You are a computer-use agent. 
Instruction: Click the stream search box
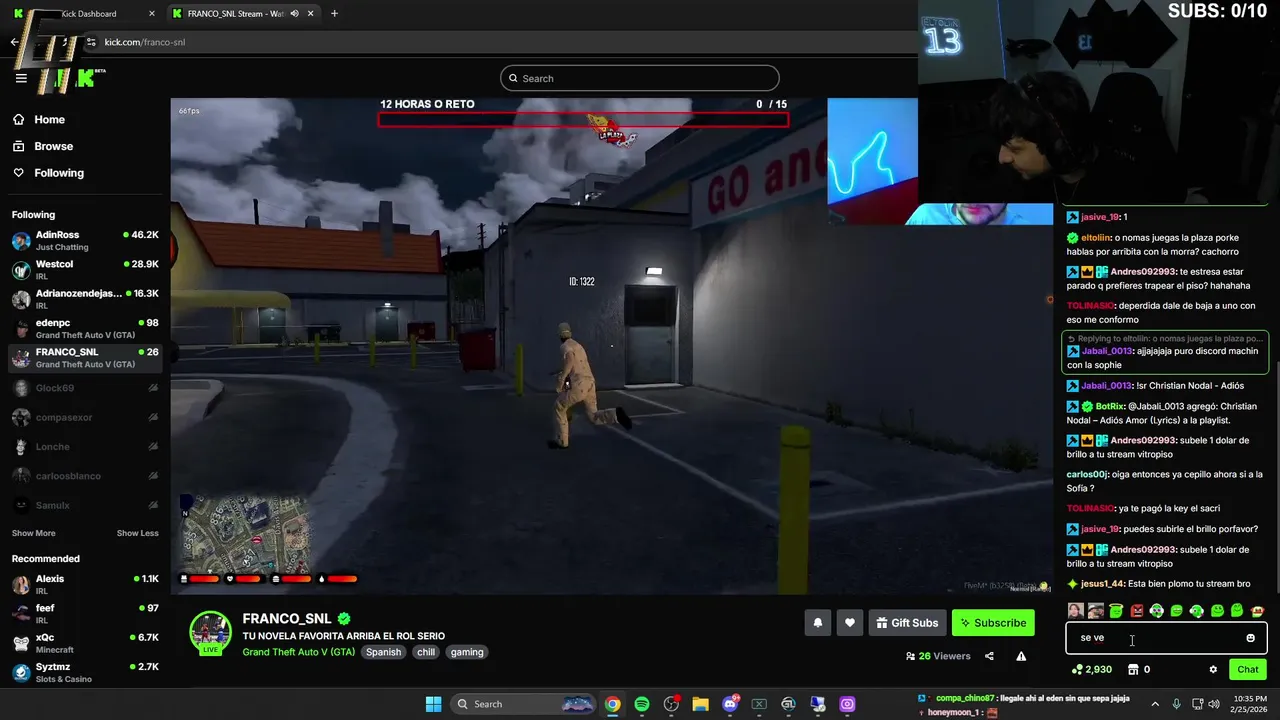[x=640, y=78]
